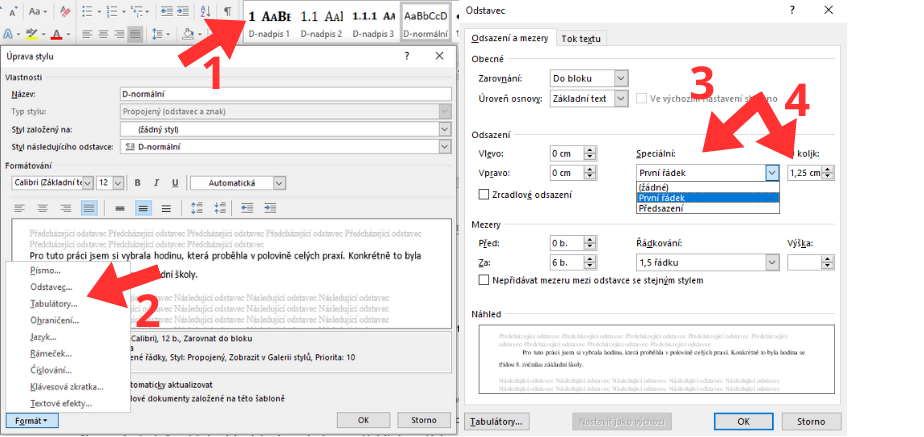The height and width of the screenshot is (437, 924).
Task: Open font name dropdown Calibri
Action: tap(52, 183)
